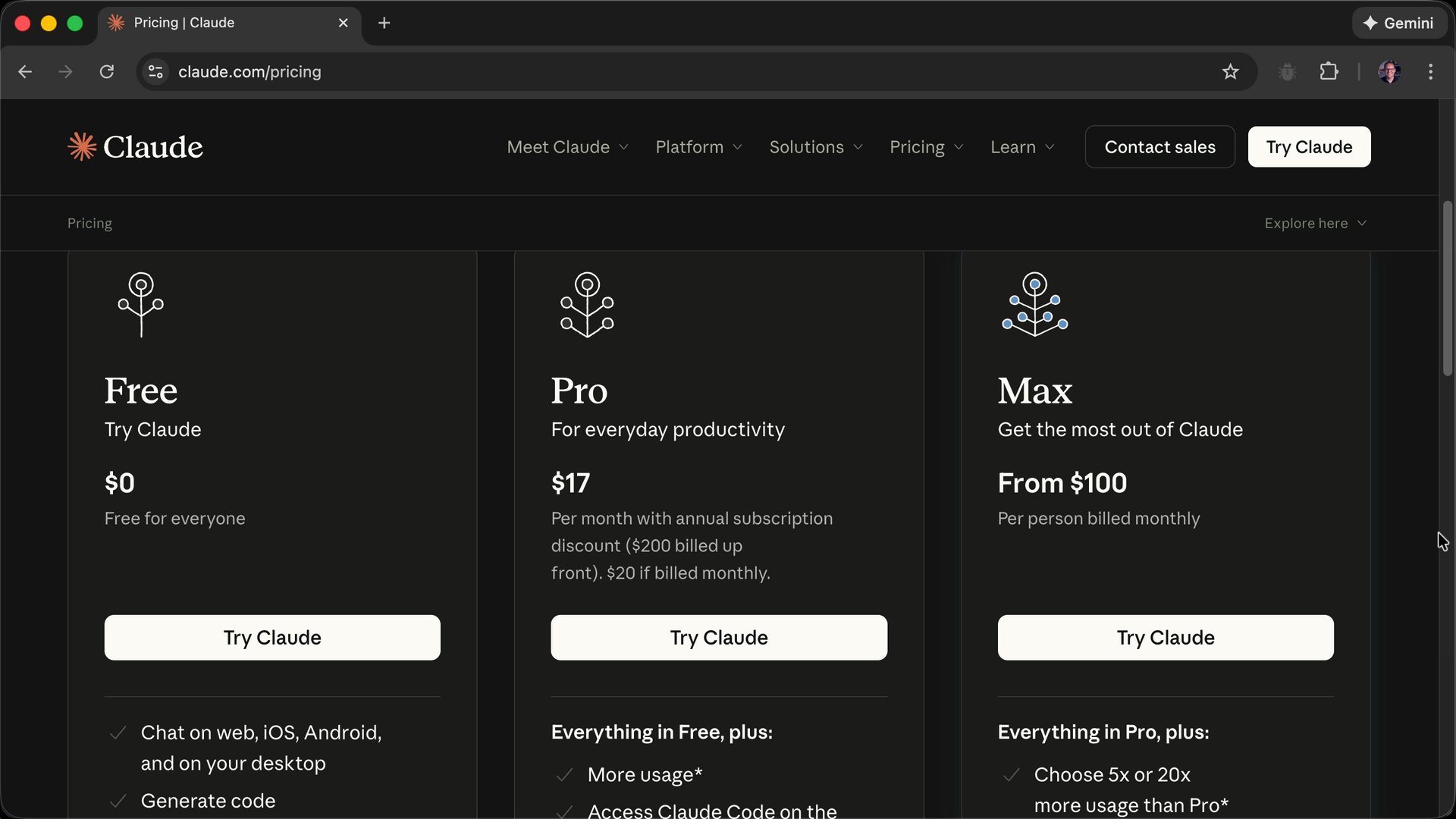This screenshot has width=1456, height=819.
Task: Open a new tab with the plus icon
Action: click(x=384, y=23)
